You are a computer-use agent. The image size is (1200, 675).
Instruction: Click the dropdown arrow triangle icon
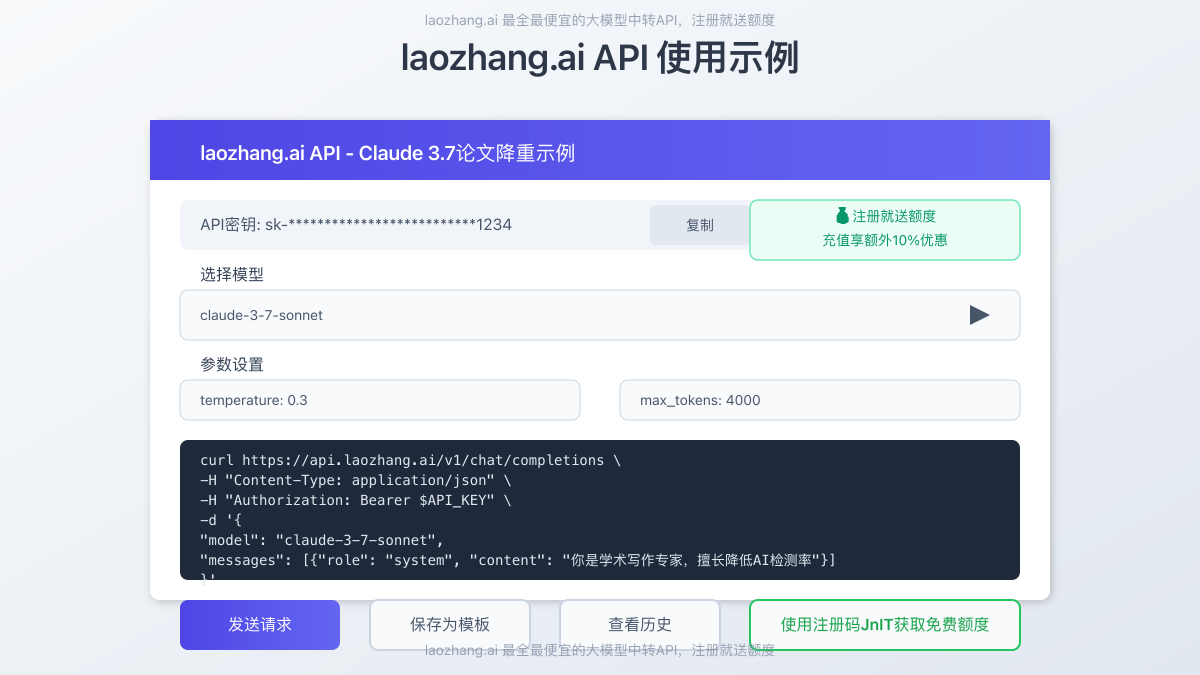[980, 315]
